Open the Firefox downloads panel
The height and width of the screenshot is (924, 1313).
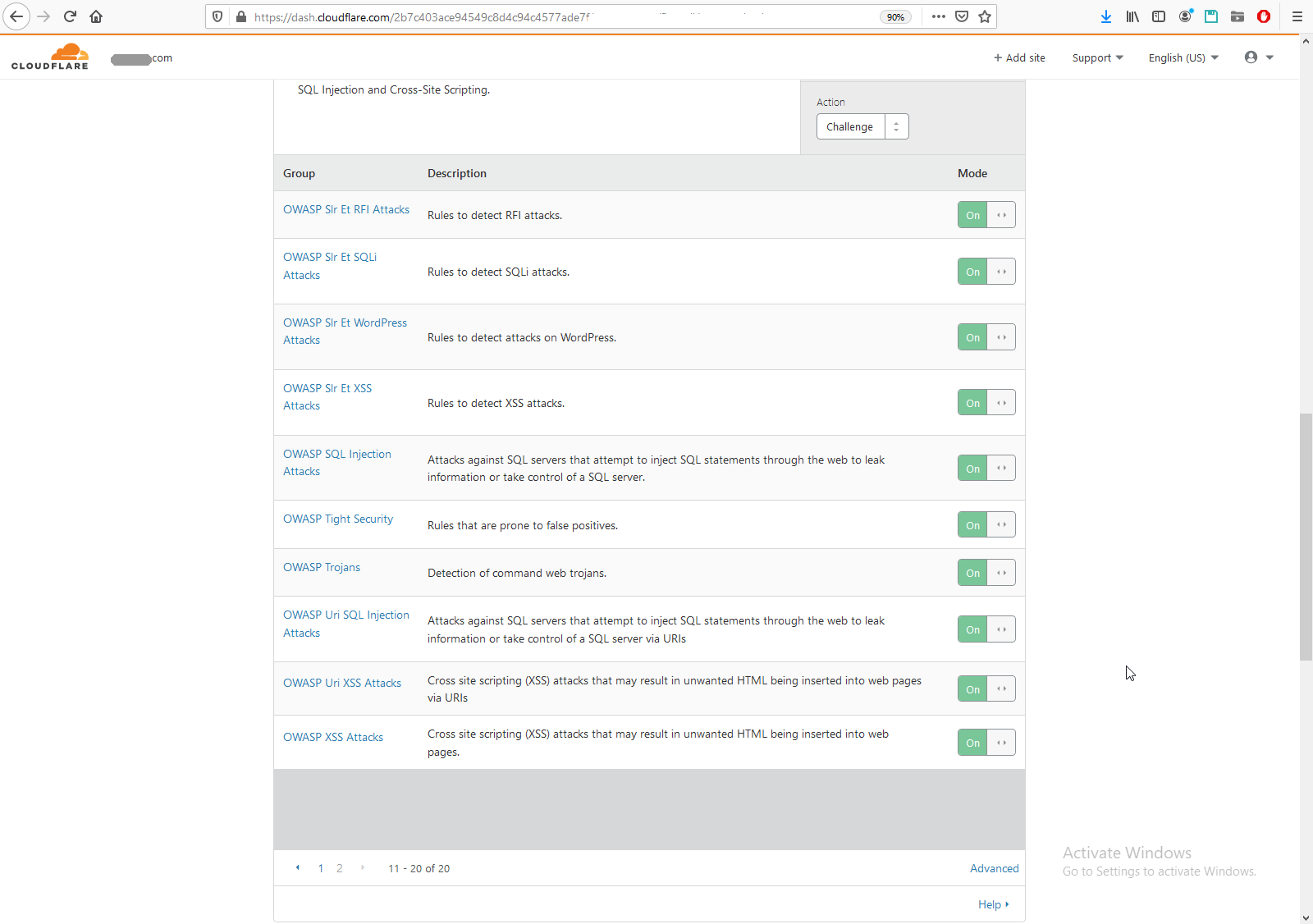1106,16
